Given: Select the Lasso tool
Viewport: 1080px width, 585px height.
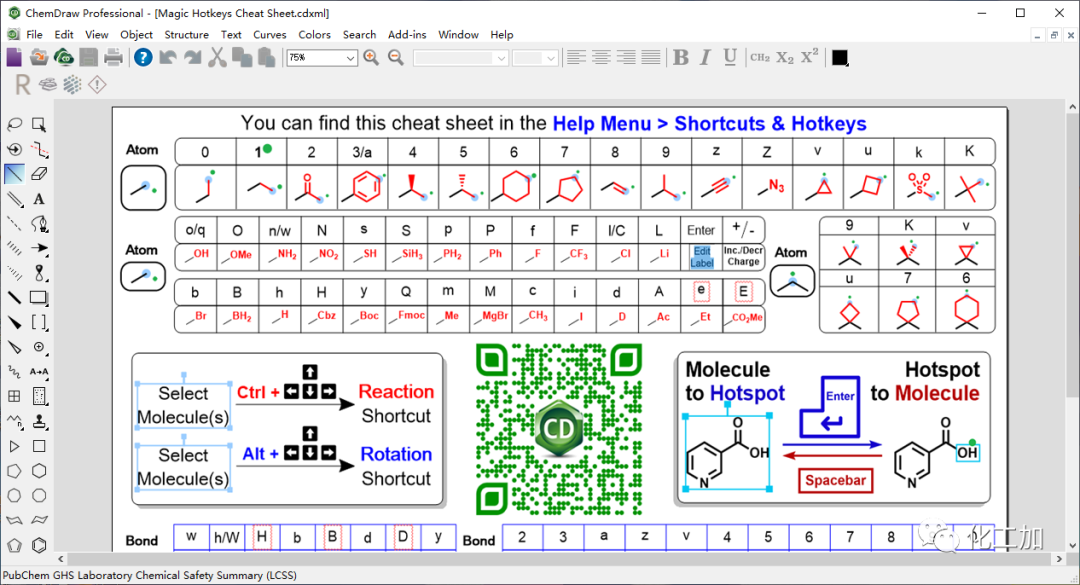Looking at the screenshot, I should click(14, 125).
